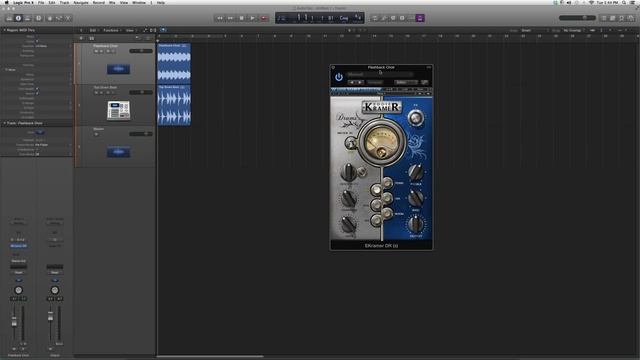Toggle the Inspector button in toolbar
640x360 pixels.
[18, 18]
